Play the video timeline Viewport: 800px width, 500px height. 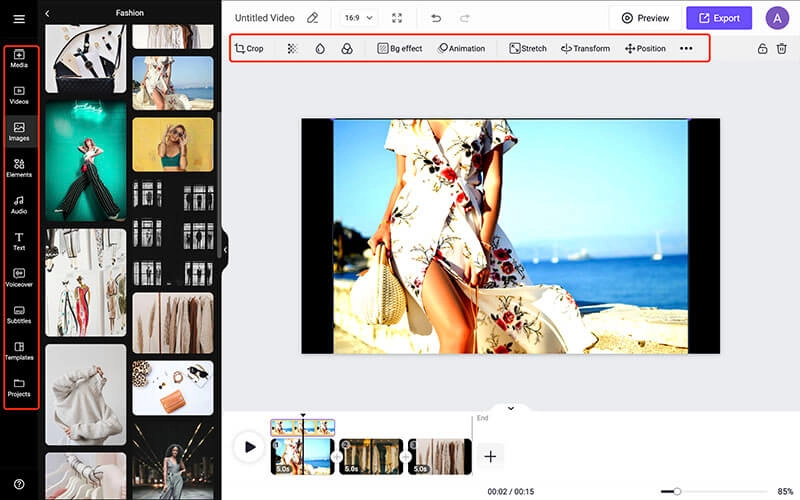[x=249, y=447]
